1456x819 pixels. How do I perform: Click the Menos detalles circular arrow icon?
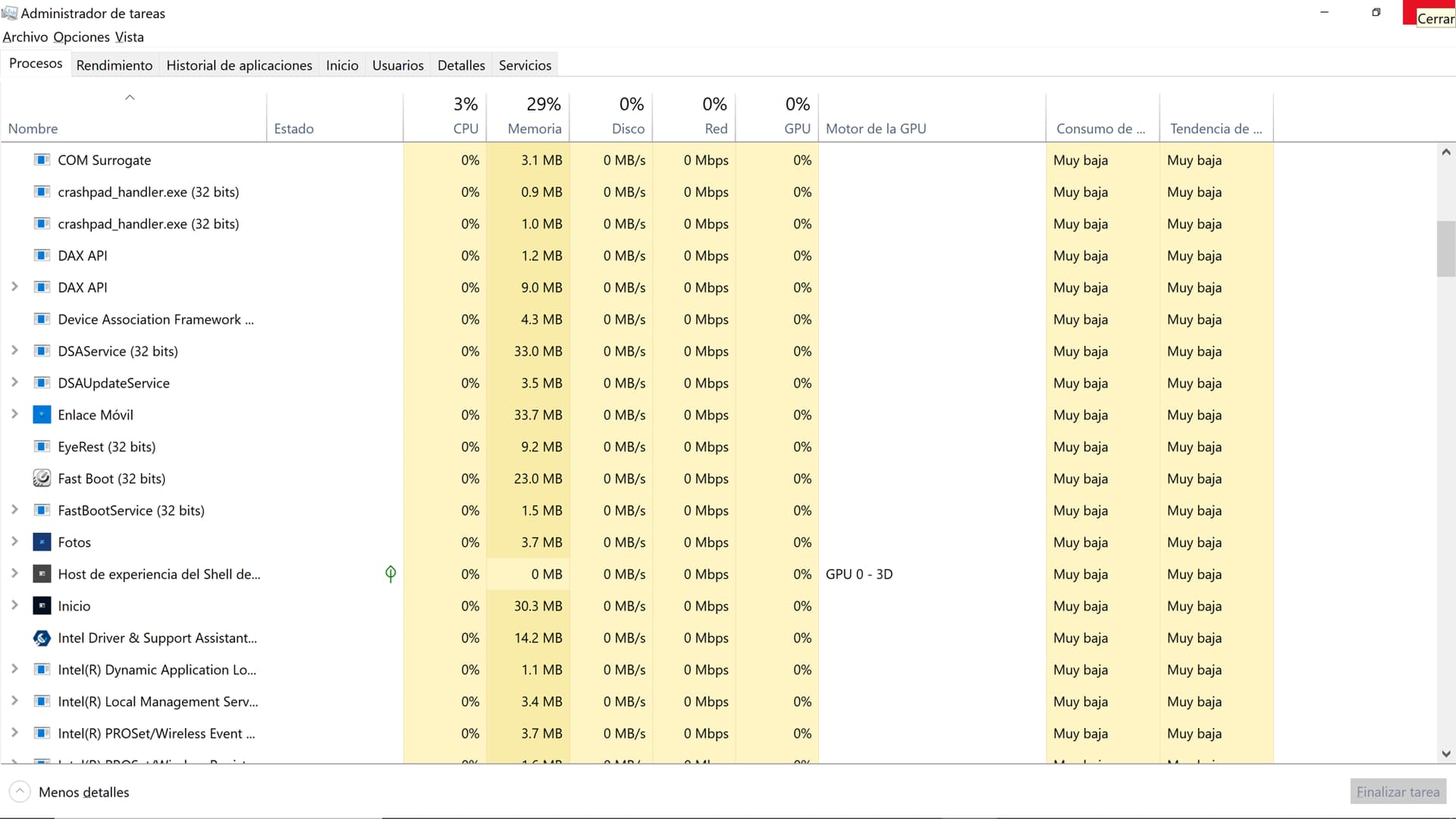coord(20,792)
